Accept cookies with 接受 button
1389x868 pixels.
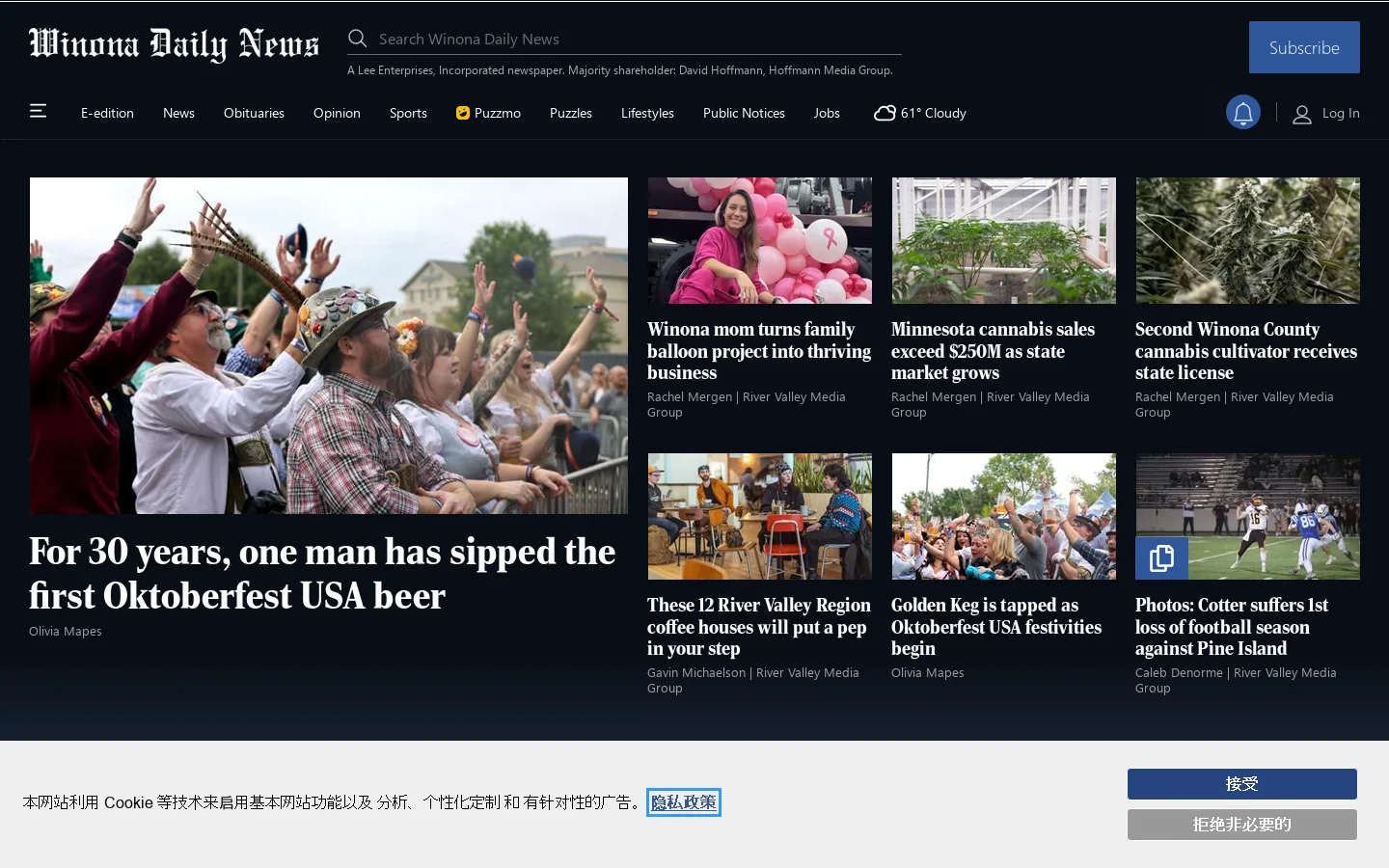[1242, 784]
